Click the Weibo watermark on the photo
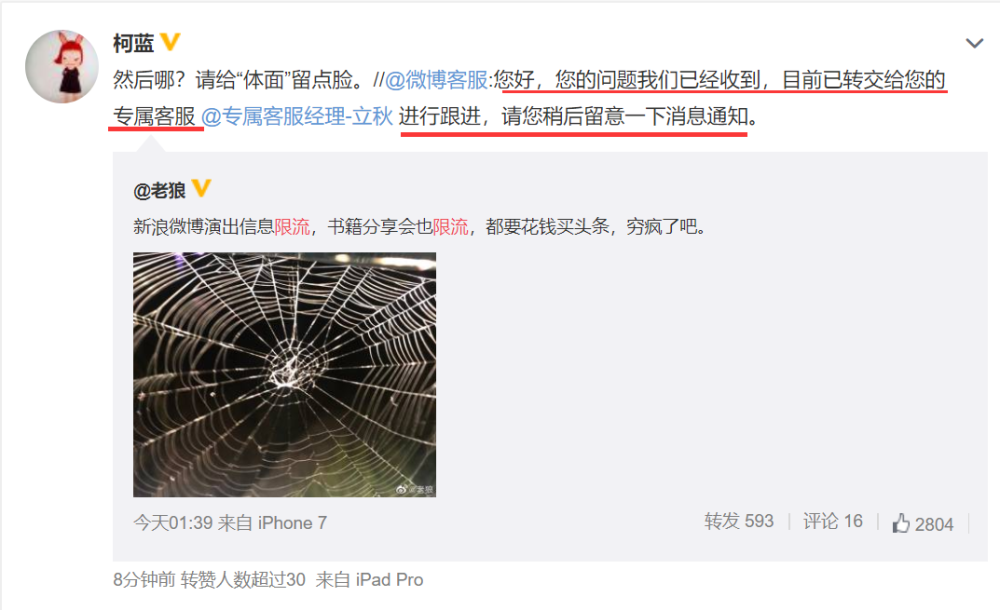 (x=415, y=489)
